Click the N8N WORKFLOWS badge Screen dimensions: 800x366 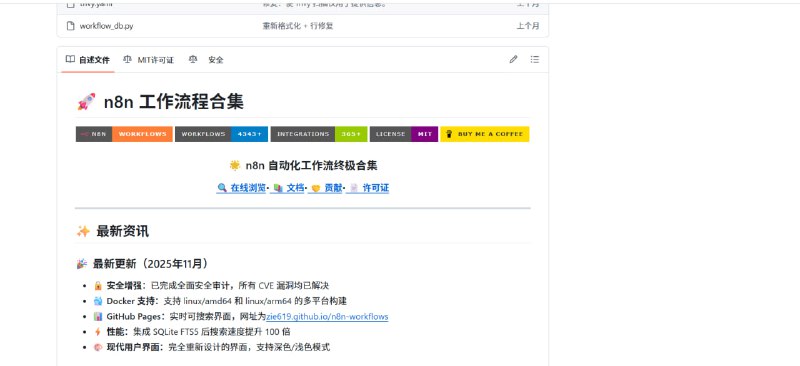click(124, 134)
